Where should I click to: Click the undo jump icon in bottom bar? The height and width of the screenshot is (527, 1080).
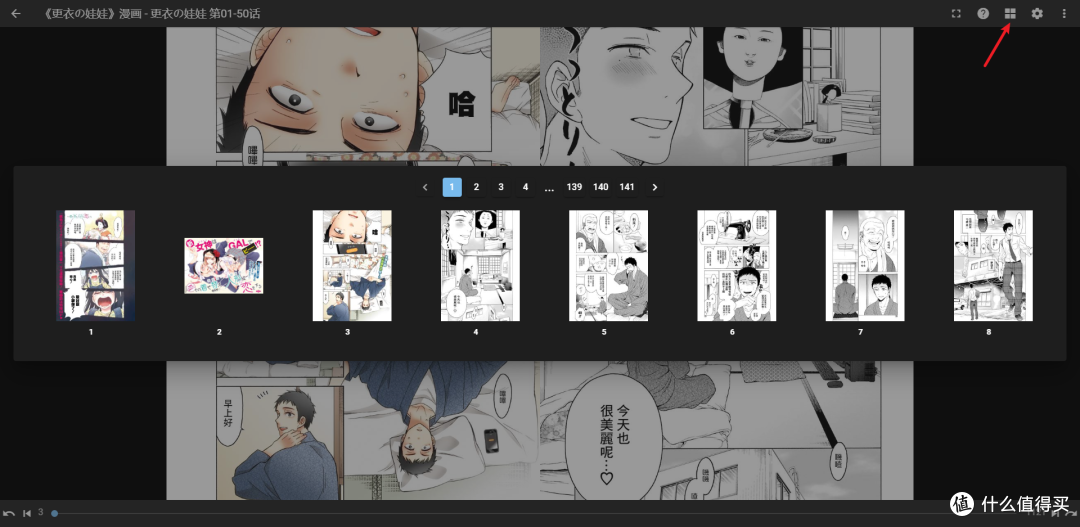point(9,513)
